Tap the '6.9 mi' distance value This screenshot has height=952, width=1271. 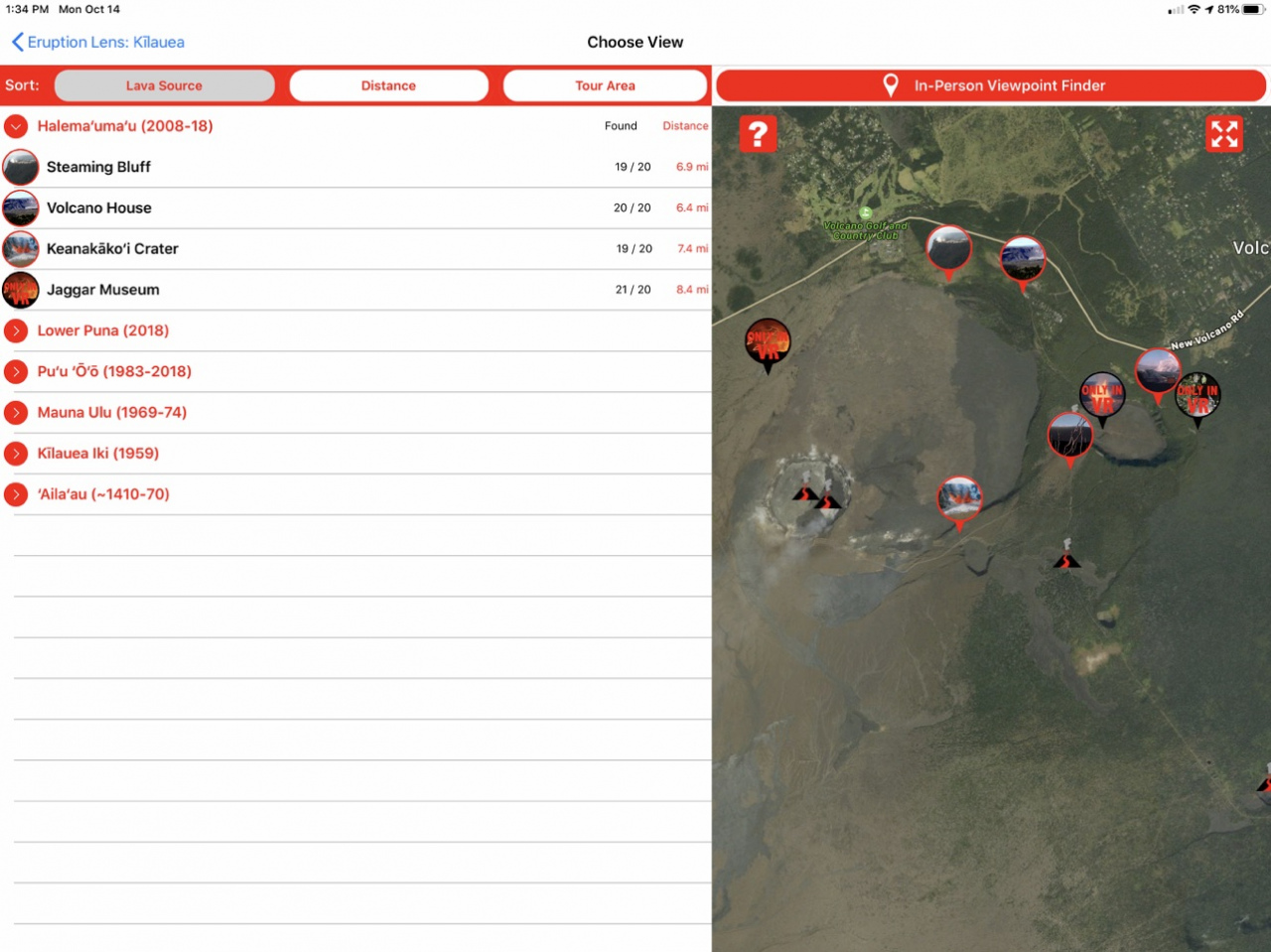pos(692,167)
